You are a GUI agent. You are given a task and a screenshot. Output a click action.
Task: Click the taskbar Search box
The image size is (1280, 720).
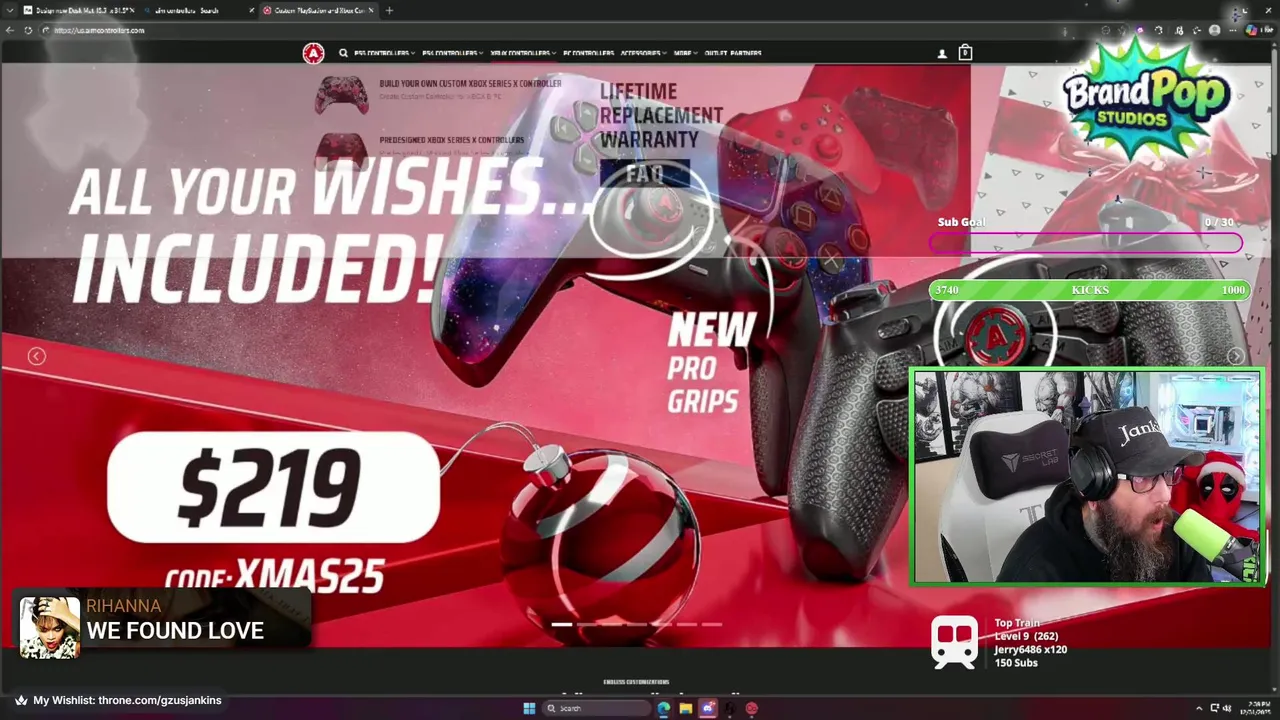[x=596, y=708]
